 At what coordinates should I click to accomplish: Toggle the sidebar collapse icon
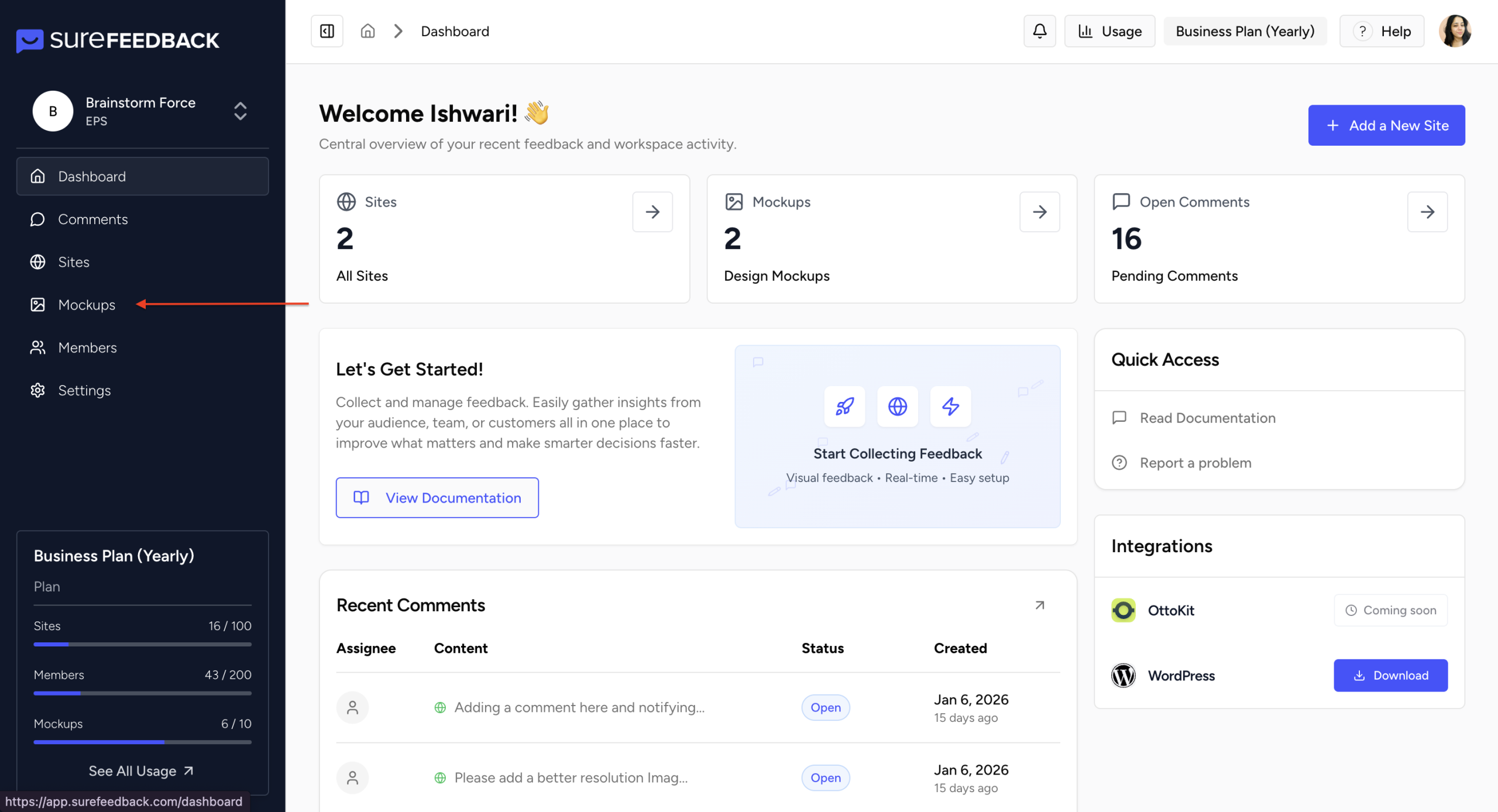[327, 31]
